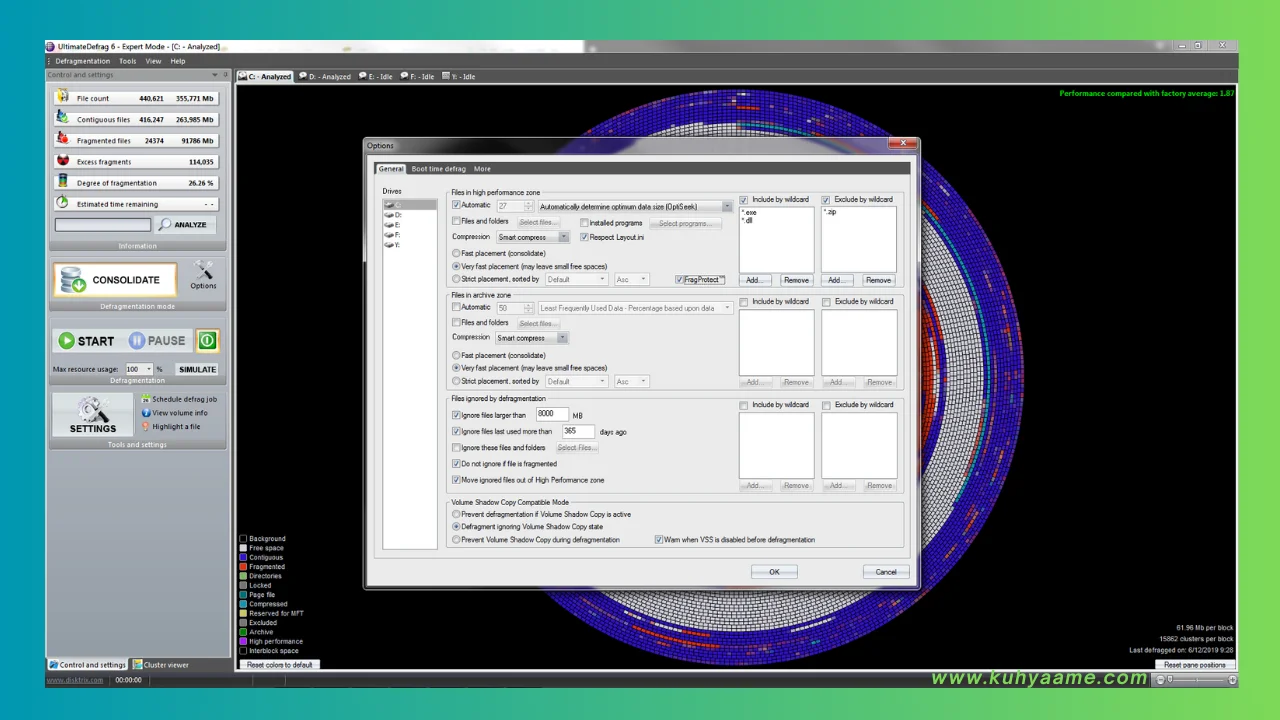This screenshot has height=720, width=1280.
Task: Open Max resource usage dropdown
Action: pos(147,369)
